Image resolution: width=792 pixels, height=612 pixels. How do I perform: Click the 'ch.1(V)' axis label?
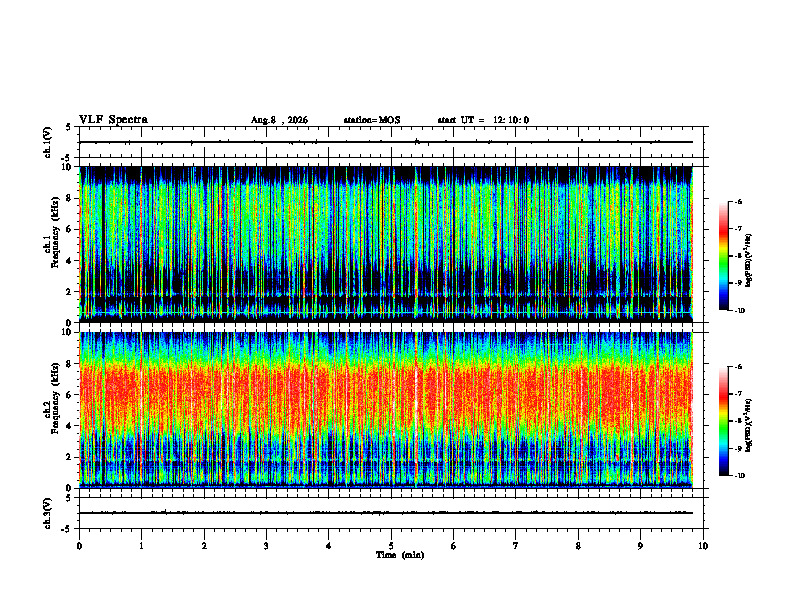coord(48,142)
